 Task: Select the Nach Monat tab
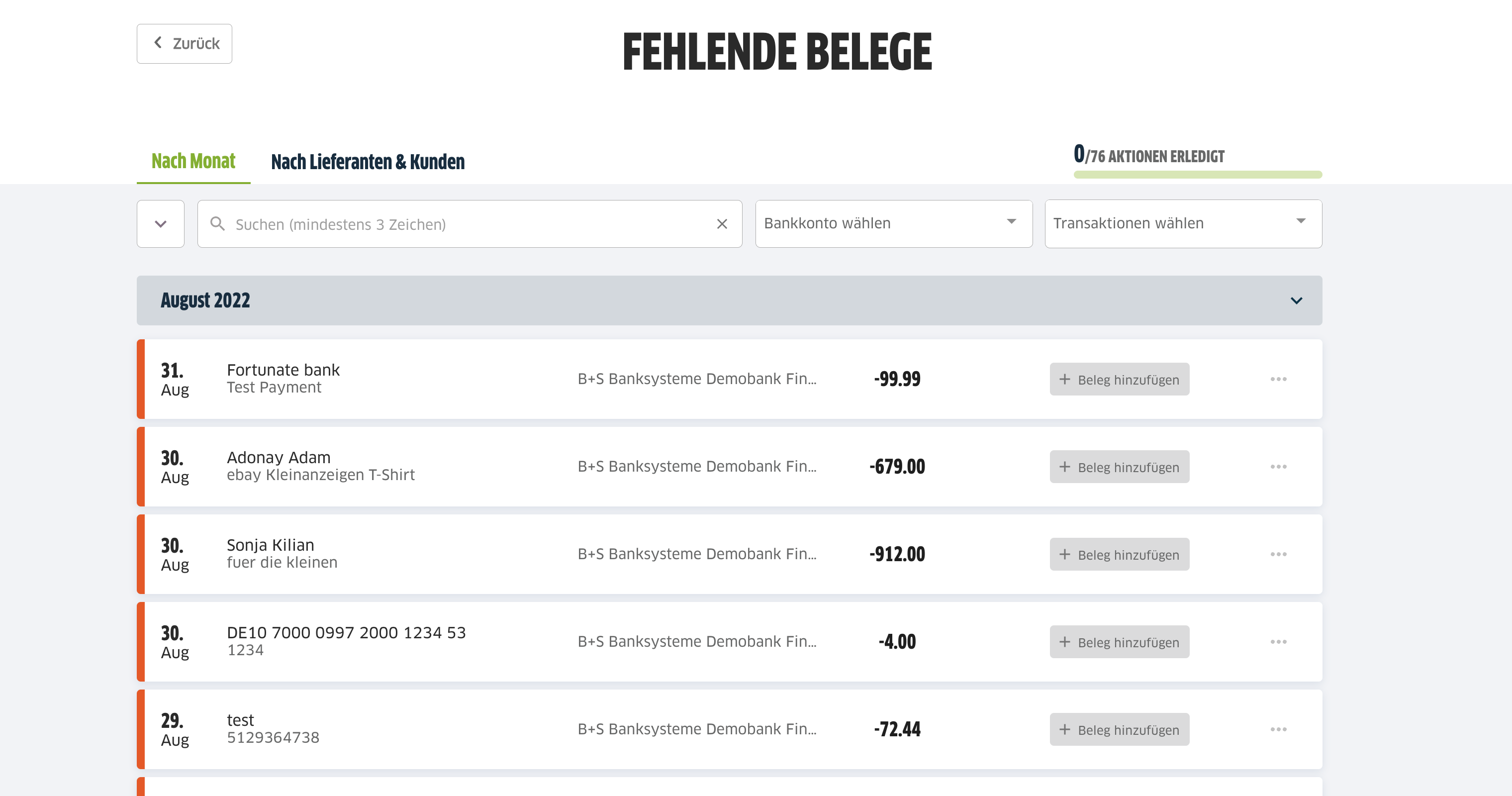[193, 160]
